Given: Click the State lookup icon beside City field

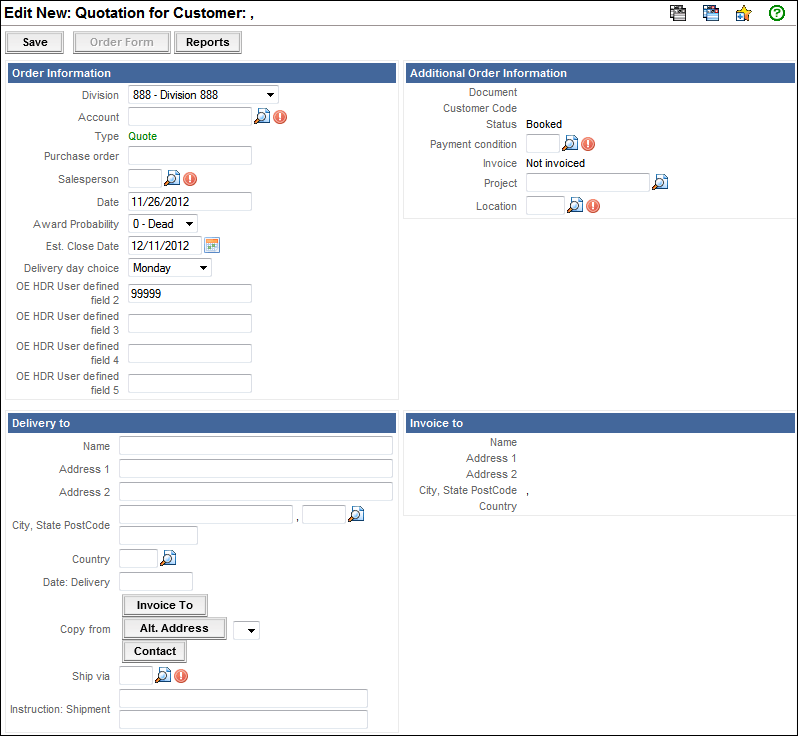Looking at the screenshot, I should (356, 514).
